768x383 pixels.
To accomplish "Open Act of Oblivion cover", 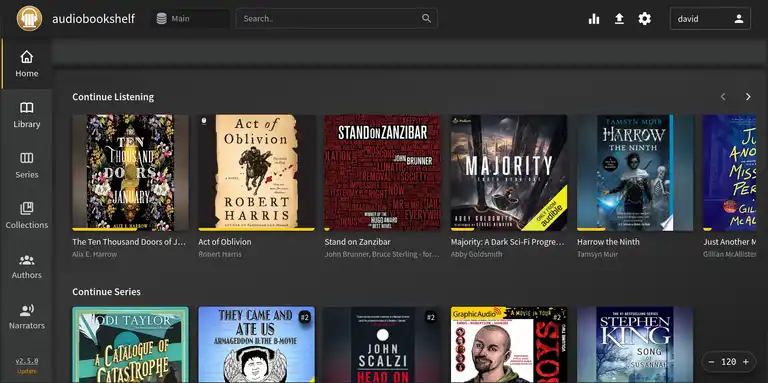I will [x=256, y=172].
